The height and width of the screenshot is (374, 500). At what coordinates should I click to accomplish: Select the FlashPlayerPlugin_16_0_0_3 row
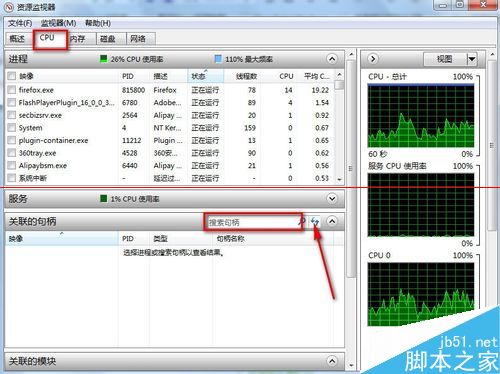(170, 102)
